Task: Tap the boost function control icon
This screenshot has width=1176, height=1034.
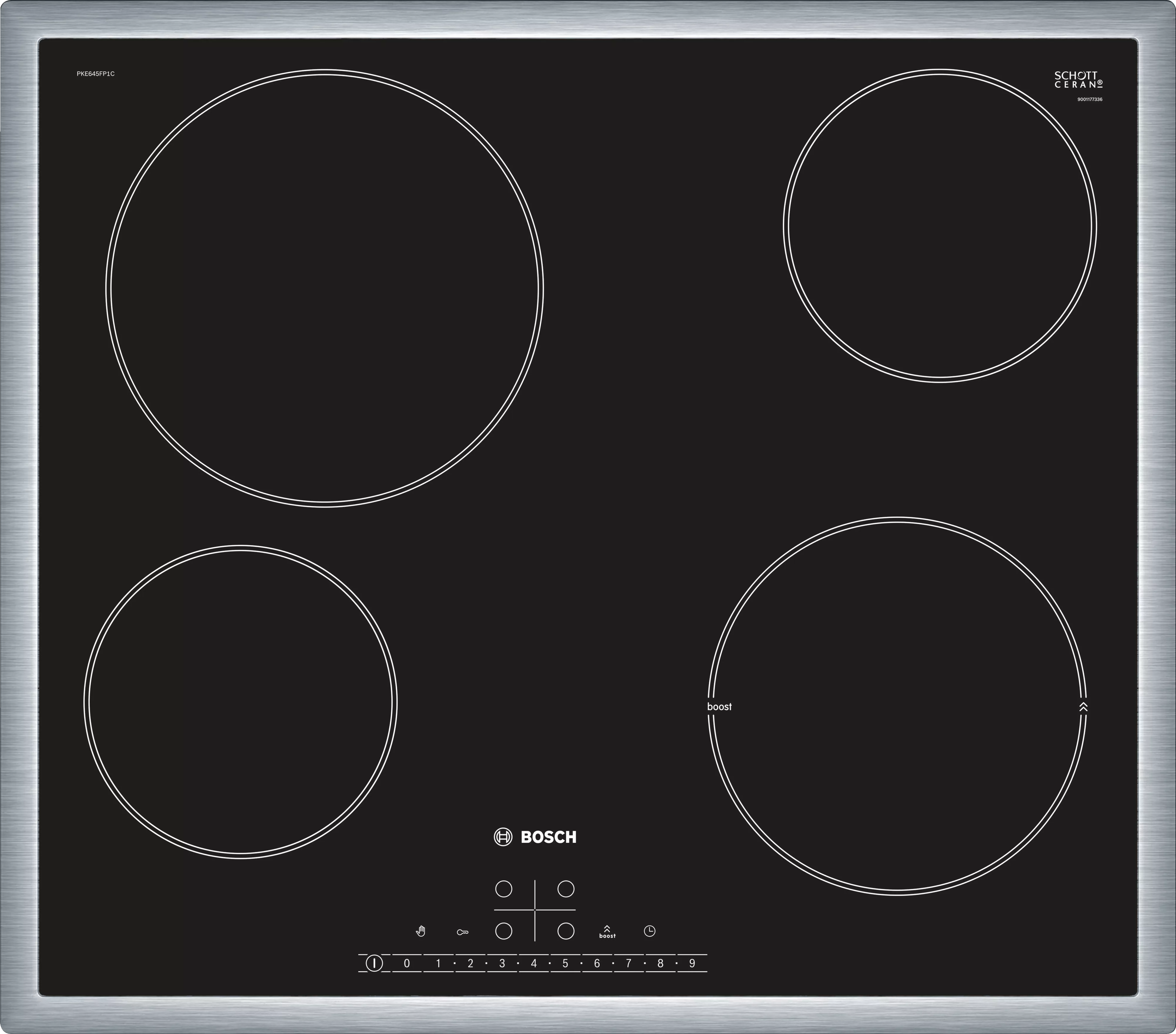Action: coord(607,932)
